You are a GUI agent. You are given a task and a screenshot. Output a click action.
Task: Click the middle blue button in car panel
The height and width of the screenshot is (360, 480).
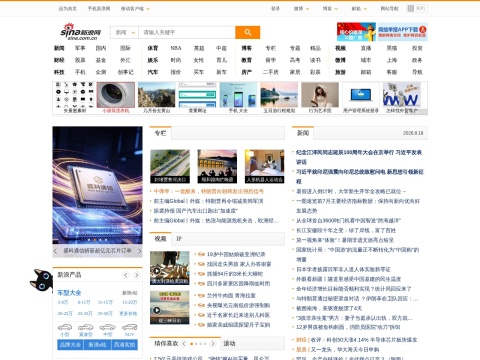[x=97, y=345]
